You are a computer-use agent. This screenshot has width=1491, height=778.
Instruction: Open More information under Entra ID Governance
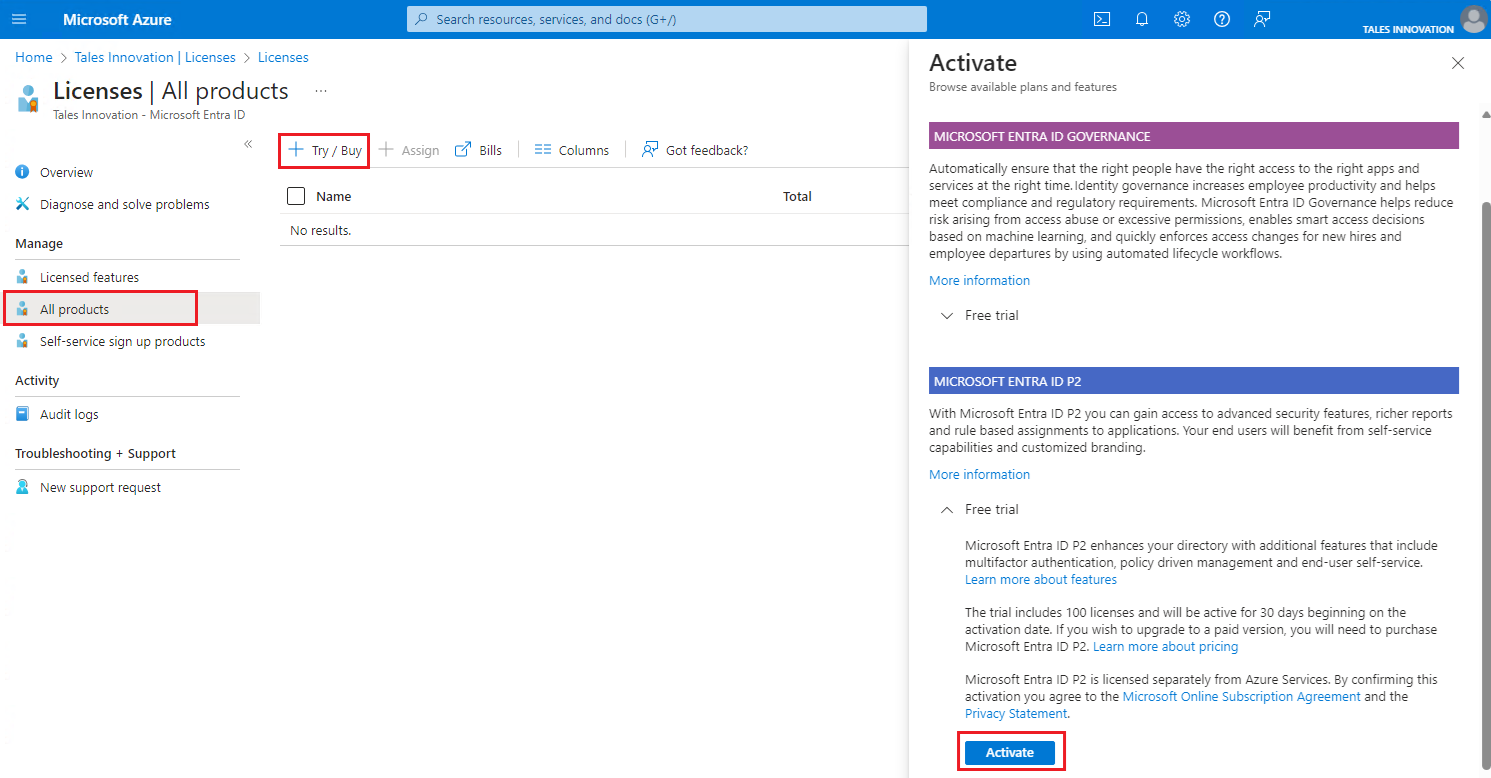pos(979,280)
